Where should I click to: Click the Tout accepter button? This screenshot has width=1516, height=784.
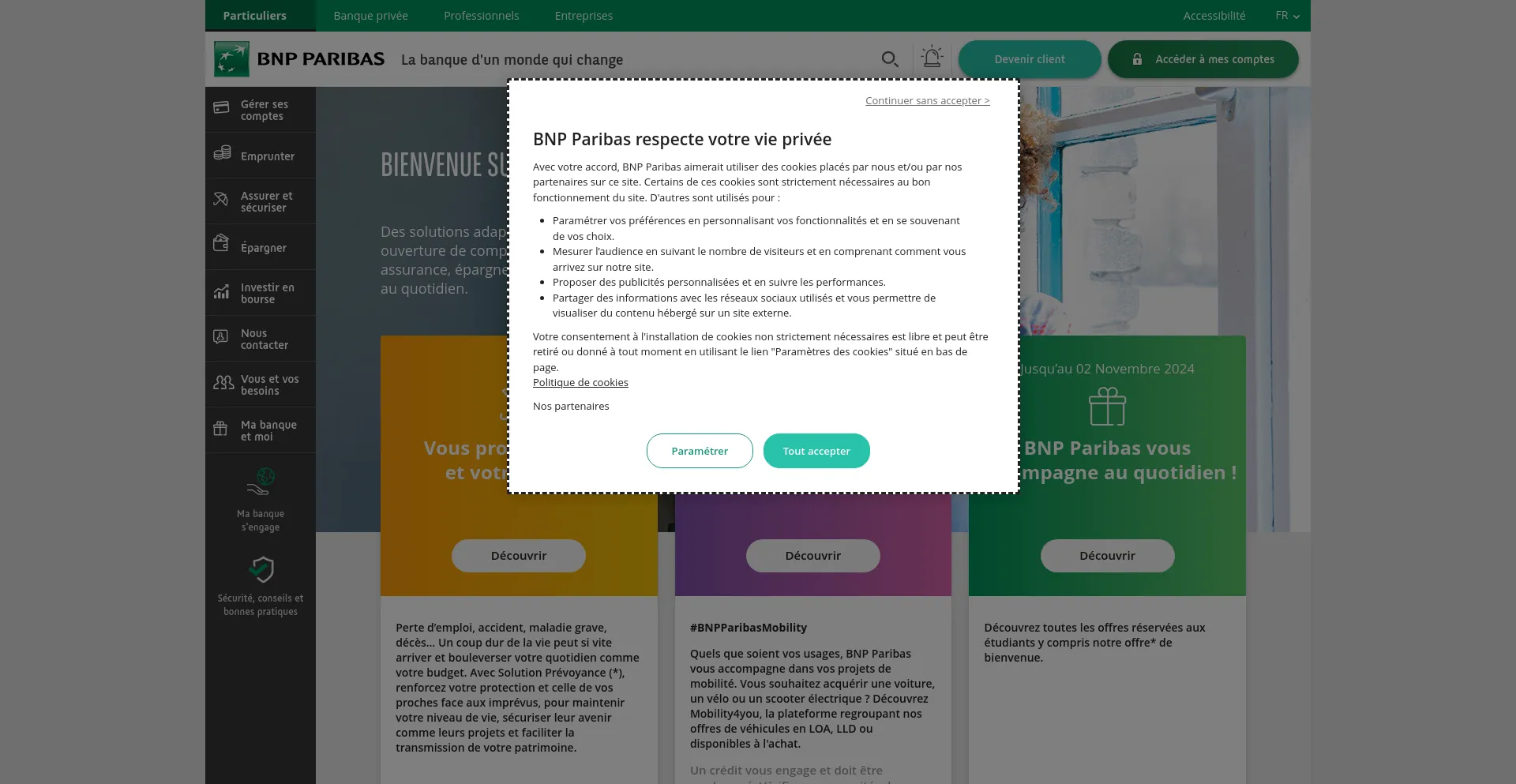coord(816,451)
